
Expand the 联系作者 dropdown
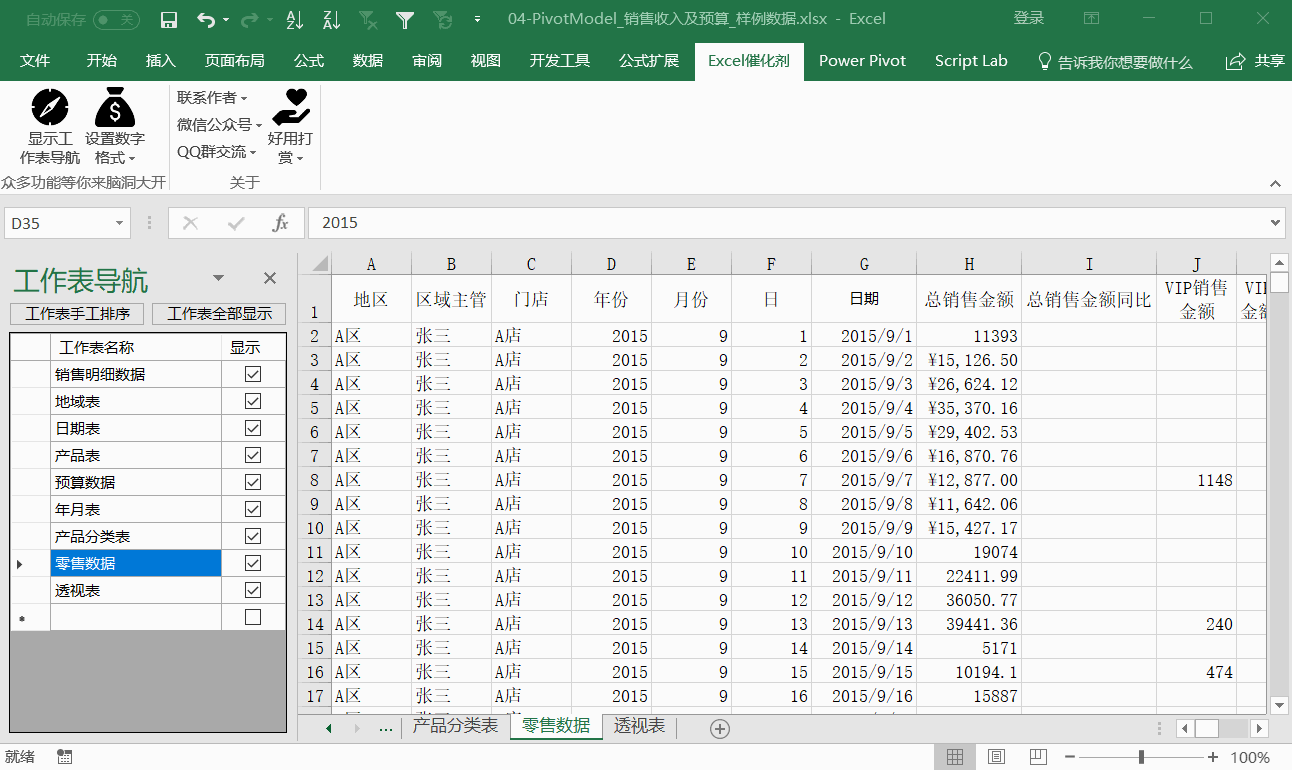pos(212,97)
